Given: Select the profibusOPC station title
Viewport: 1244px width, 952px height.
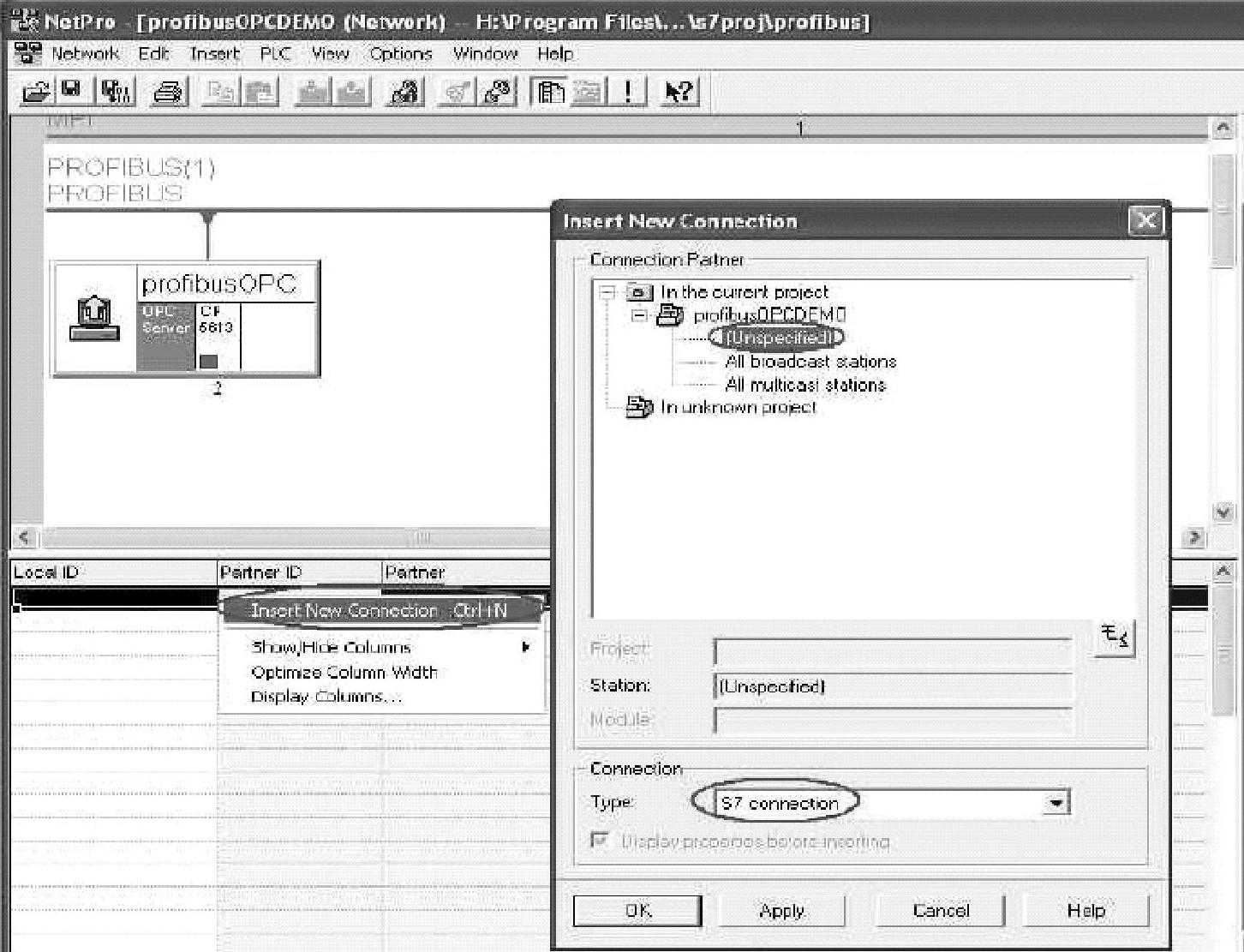Looking at the screenshot, I should 219,284.
